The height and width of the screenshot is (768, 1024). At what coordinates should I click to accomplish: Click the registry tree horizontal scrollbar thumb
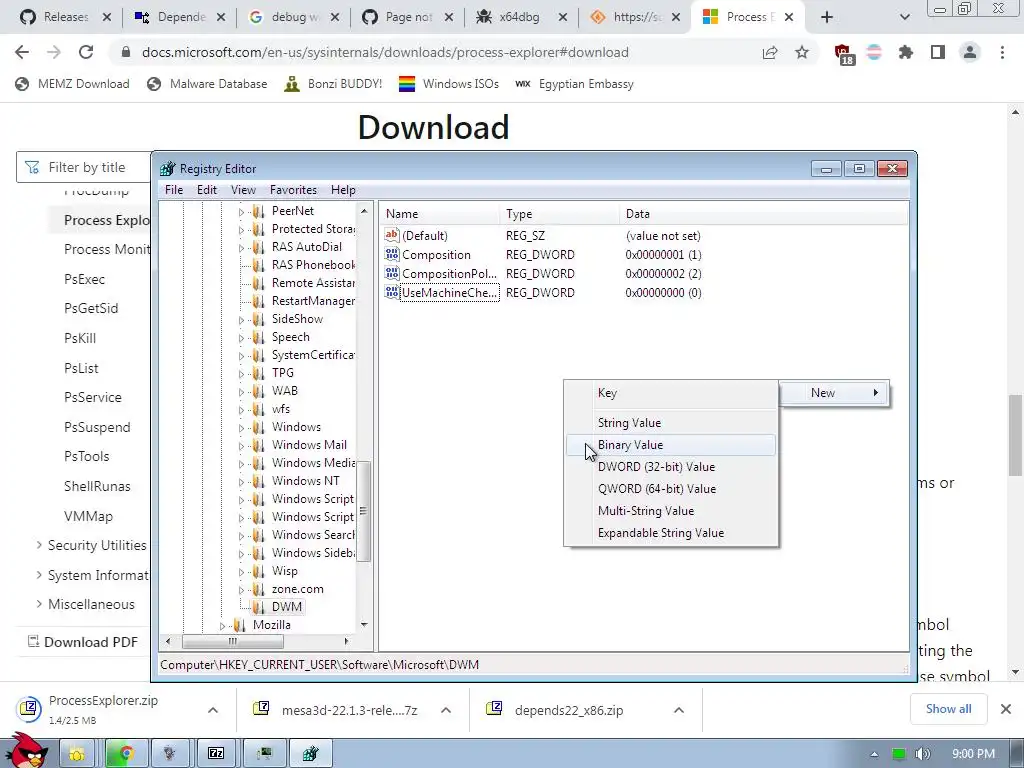232,641
